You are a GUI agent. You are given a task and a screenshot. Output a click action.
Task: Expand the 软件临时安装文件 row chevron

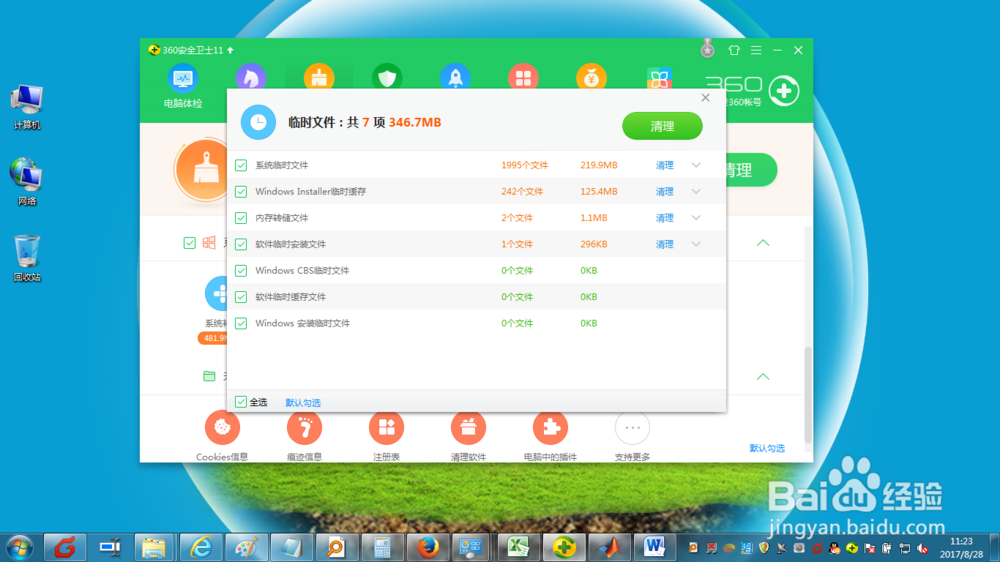pyautogui.click(x=696, y=244)
